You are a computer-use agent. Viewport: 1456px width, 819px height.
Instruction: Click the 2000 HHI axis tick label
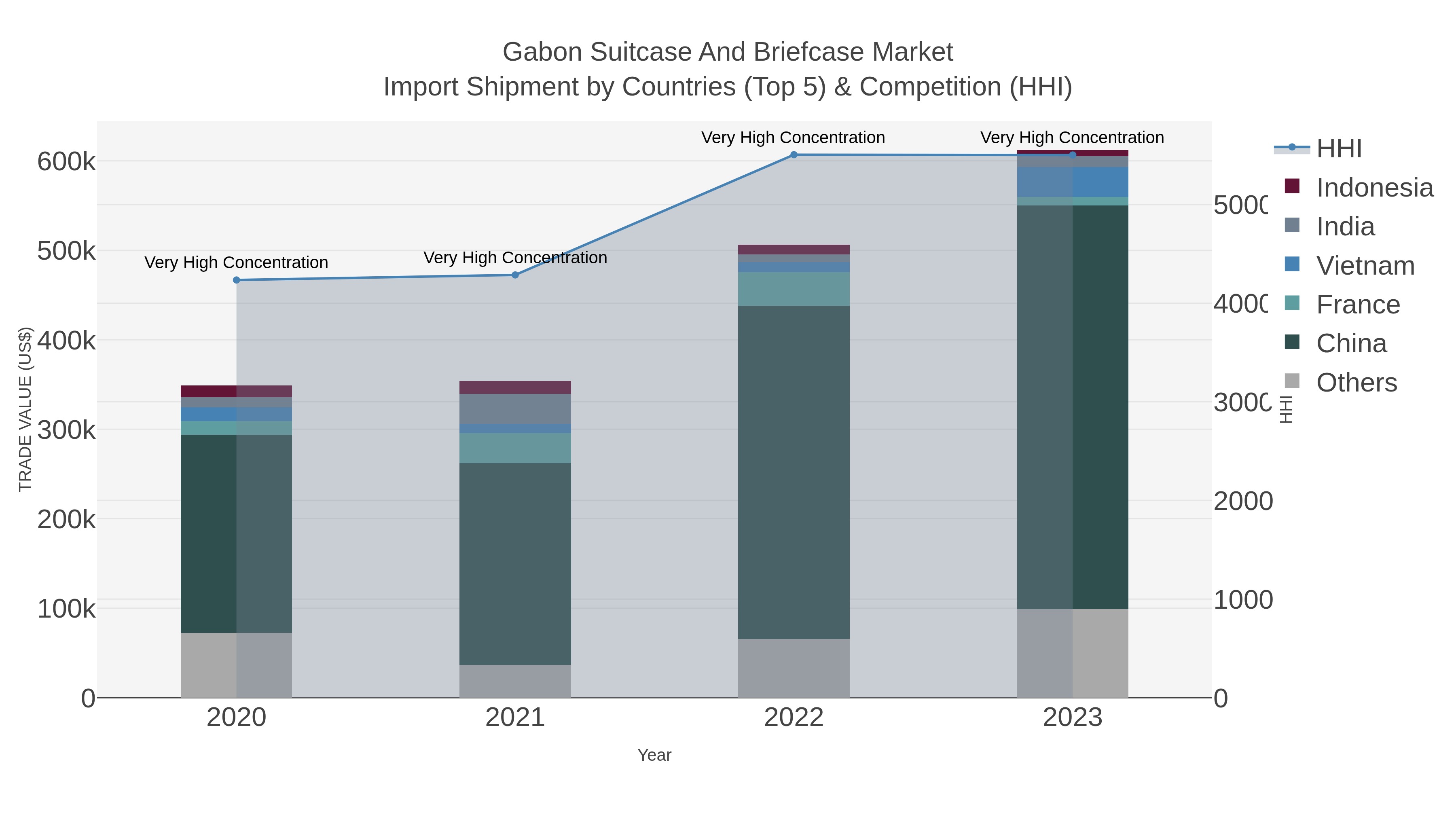point(1243,501)
